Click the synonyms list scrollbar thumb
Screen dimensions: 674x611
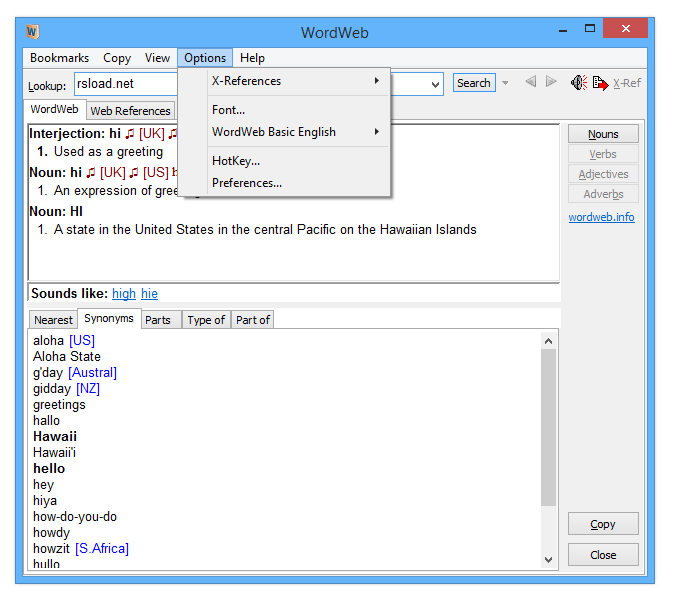click(548, 427)
